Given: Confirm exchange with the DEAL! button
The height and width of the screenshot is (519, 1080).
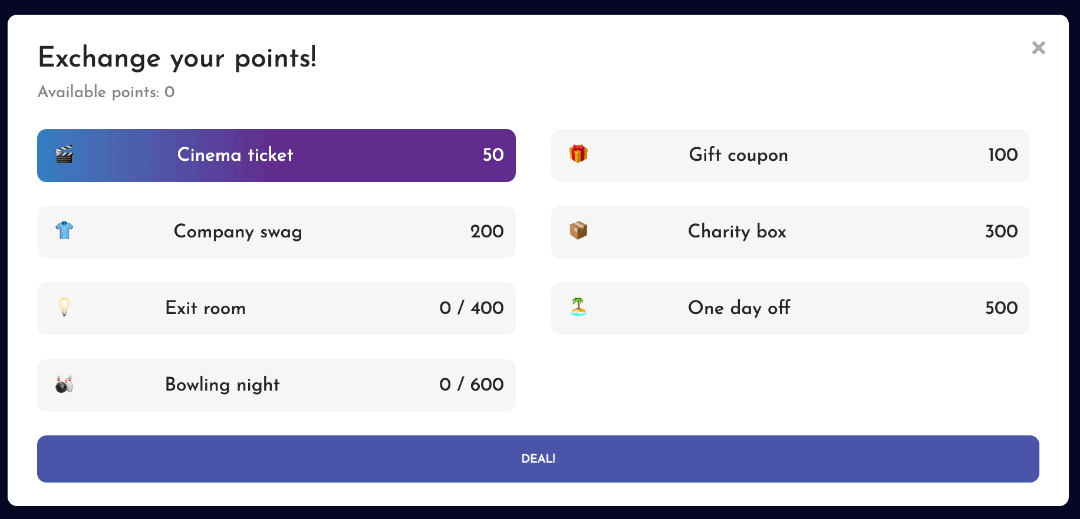Looking at the screenshot, I should (538, 458).
